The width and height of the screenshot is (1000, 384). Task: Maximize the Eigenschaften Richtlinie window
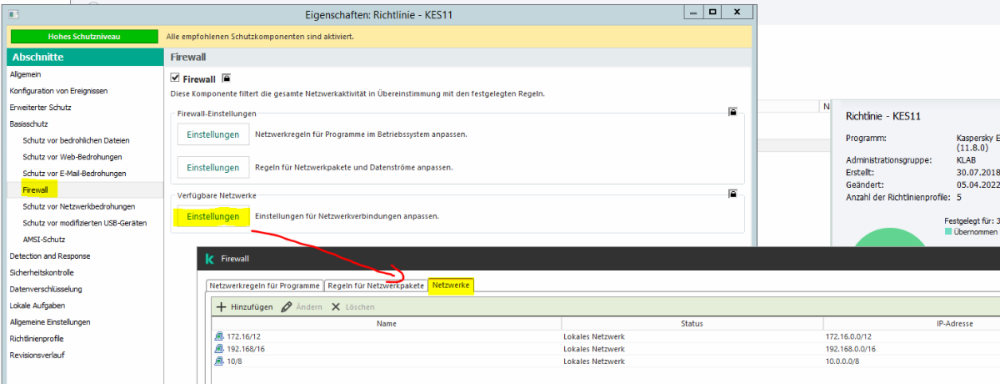pos(713,12)
